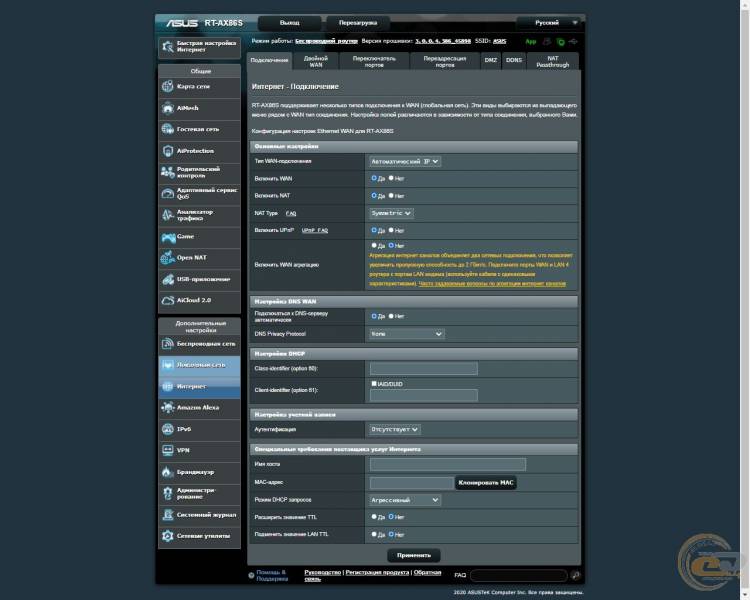Viewport: 750px width, 600px height.
Task: Open the FAQ link beside NAT Type
Action: click(x=291, y=213)
